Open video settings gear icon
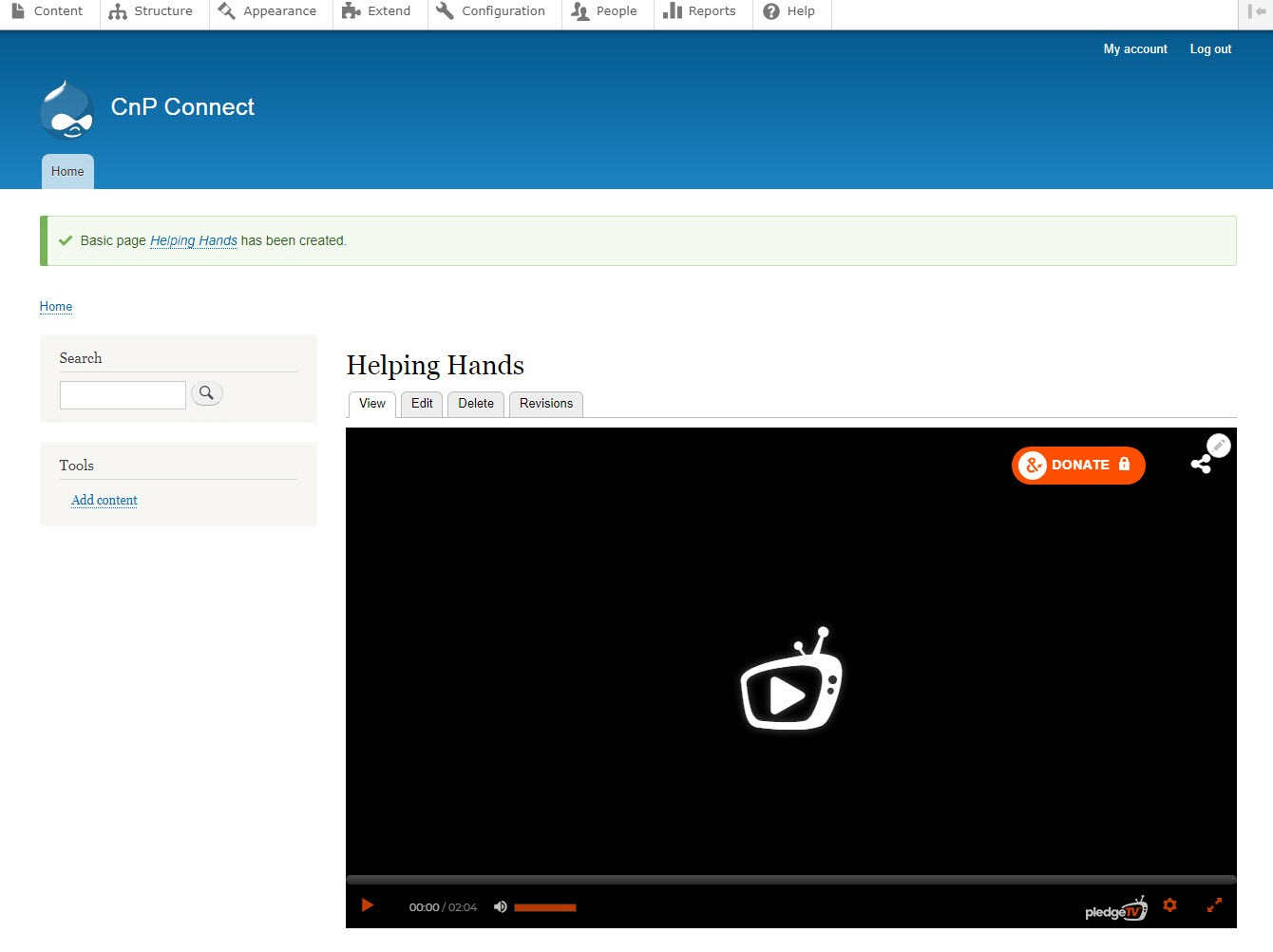Screen dimensions: 1273x952 [1169, 905]
